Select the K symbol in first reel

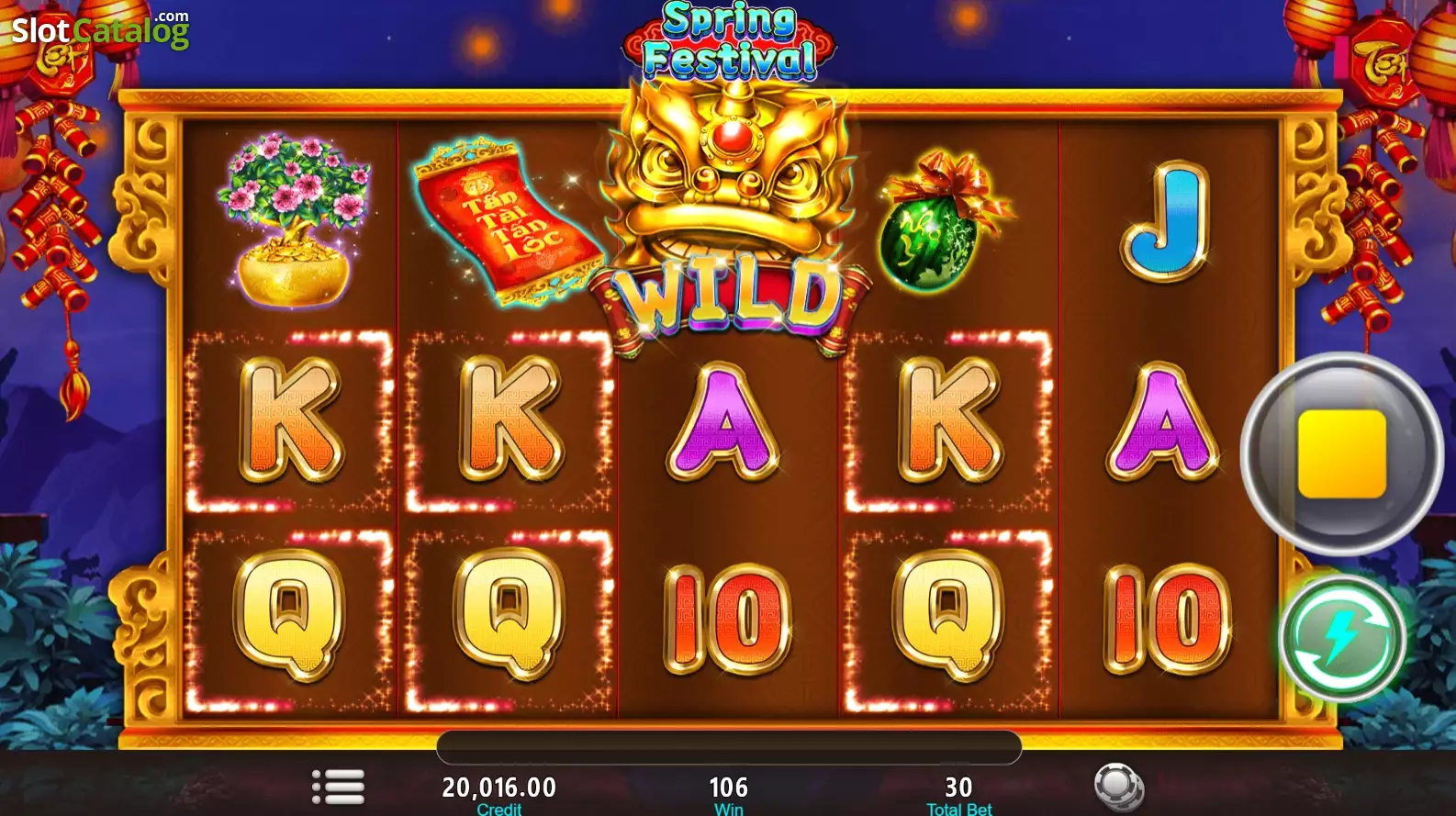291,419
